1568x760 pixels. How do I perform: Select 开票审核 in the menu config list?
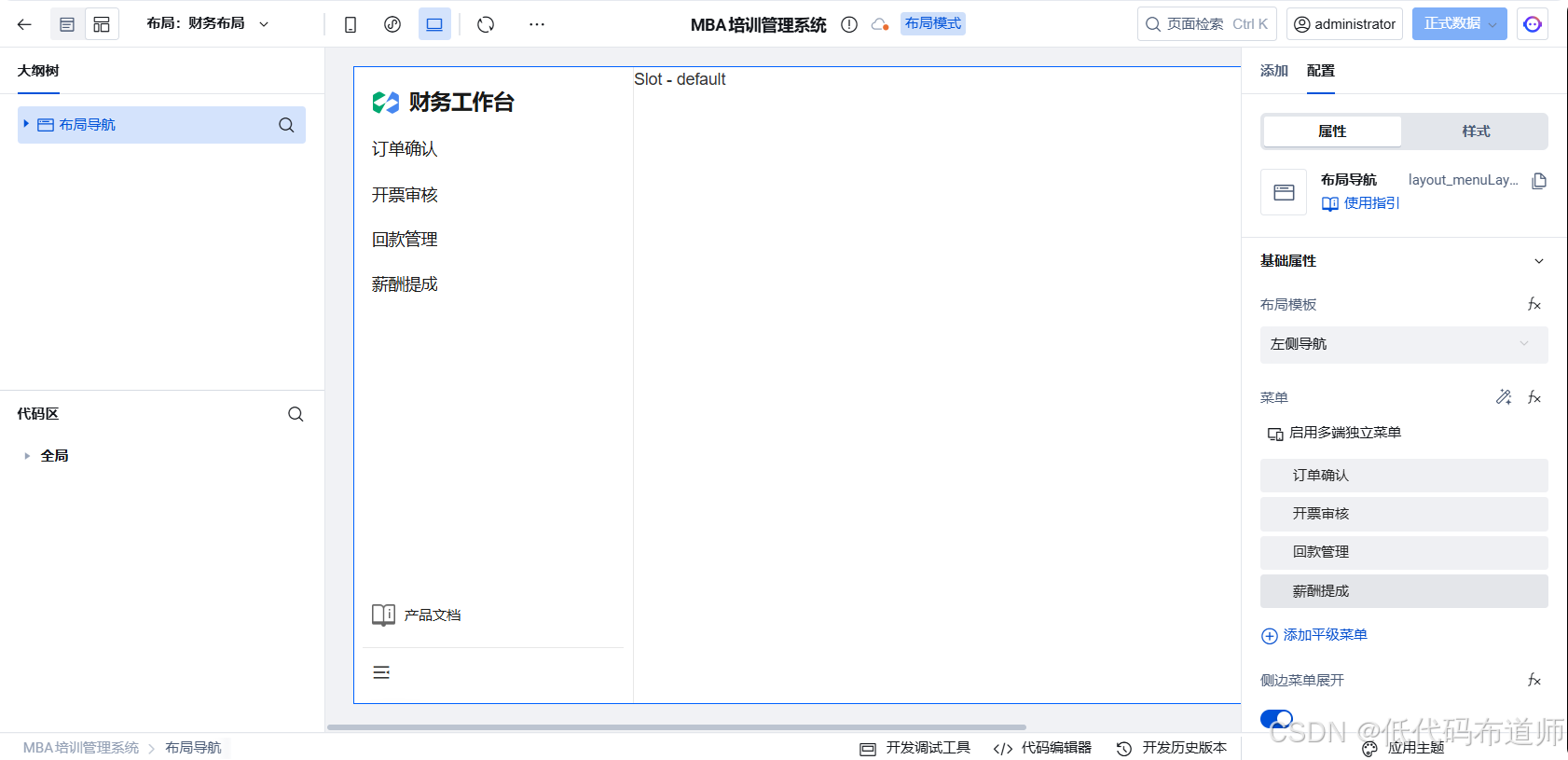tap(1404, 514)
